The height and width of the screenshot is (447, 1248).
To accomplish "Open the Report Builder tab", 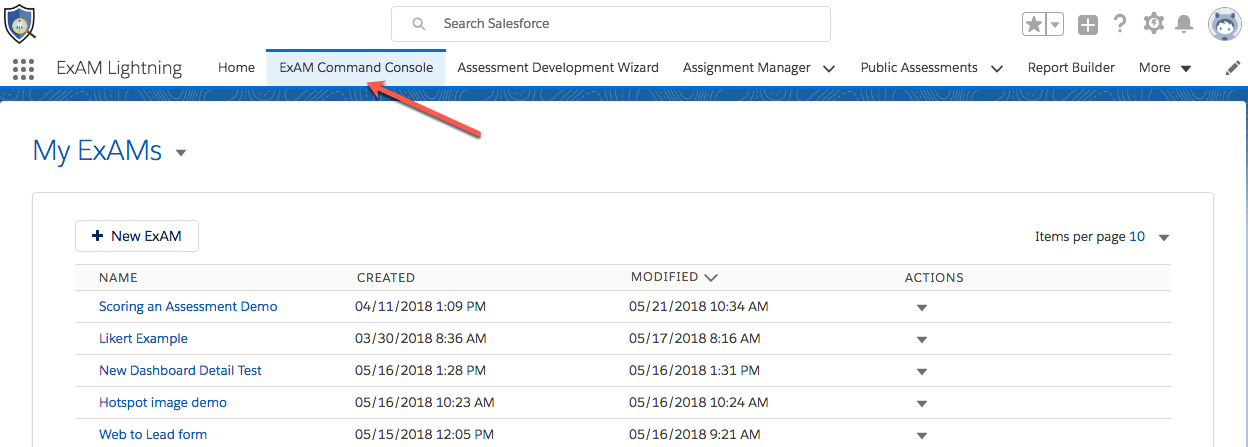I will click(1071, 68).
